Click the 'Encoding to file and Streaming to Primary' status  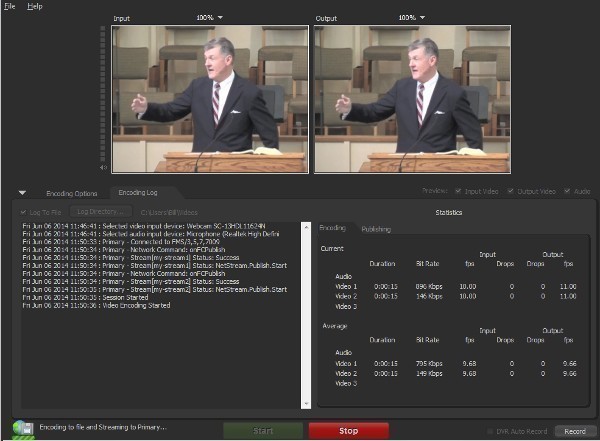[103, 427]
